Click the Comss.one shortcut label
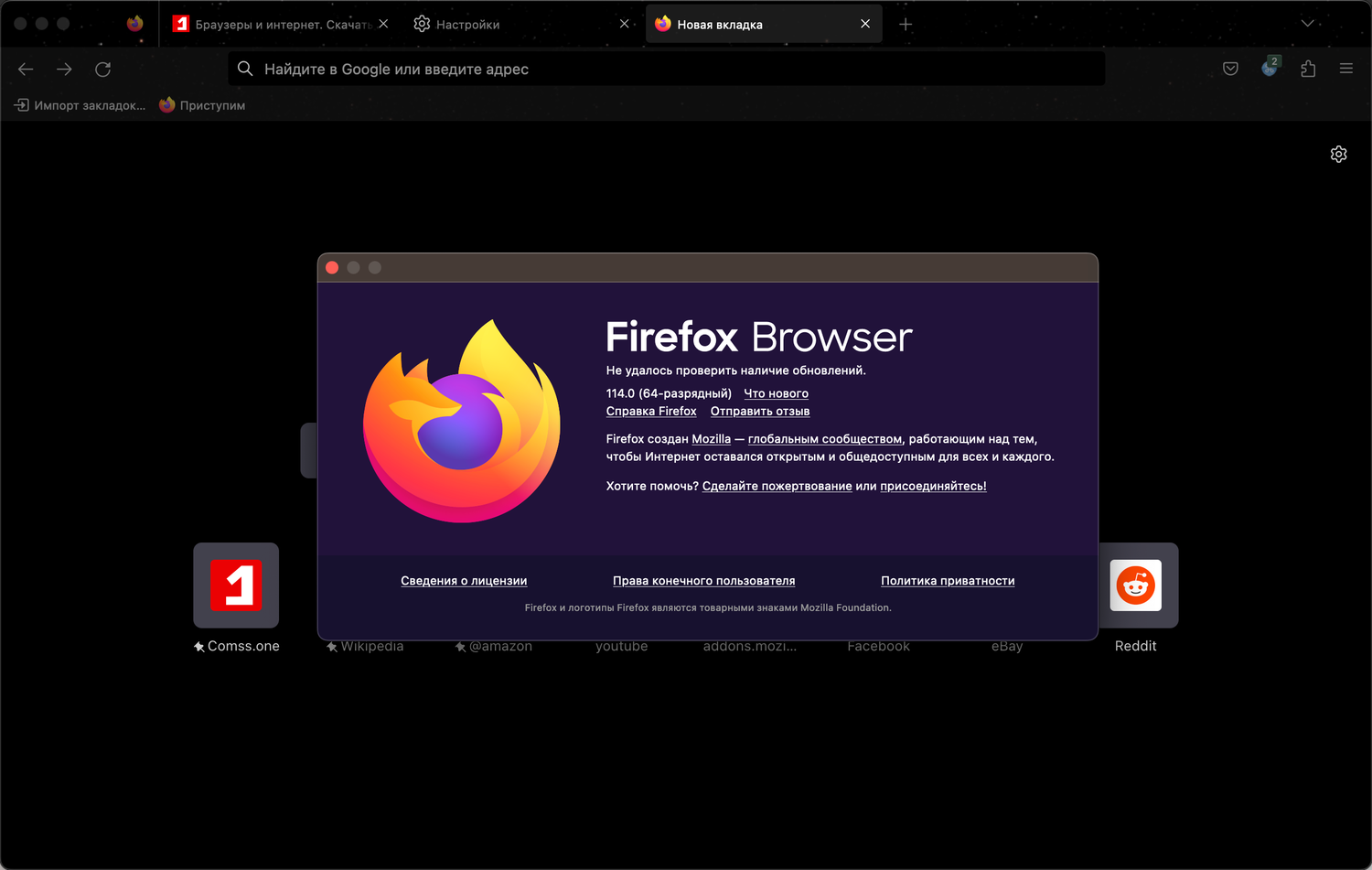The image size is (1372, 870). pos(243,646)
